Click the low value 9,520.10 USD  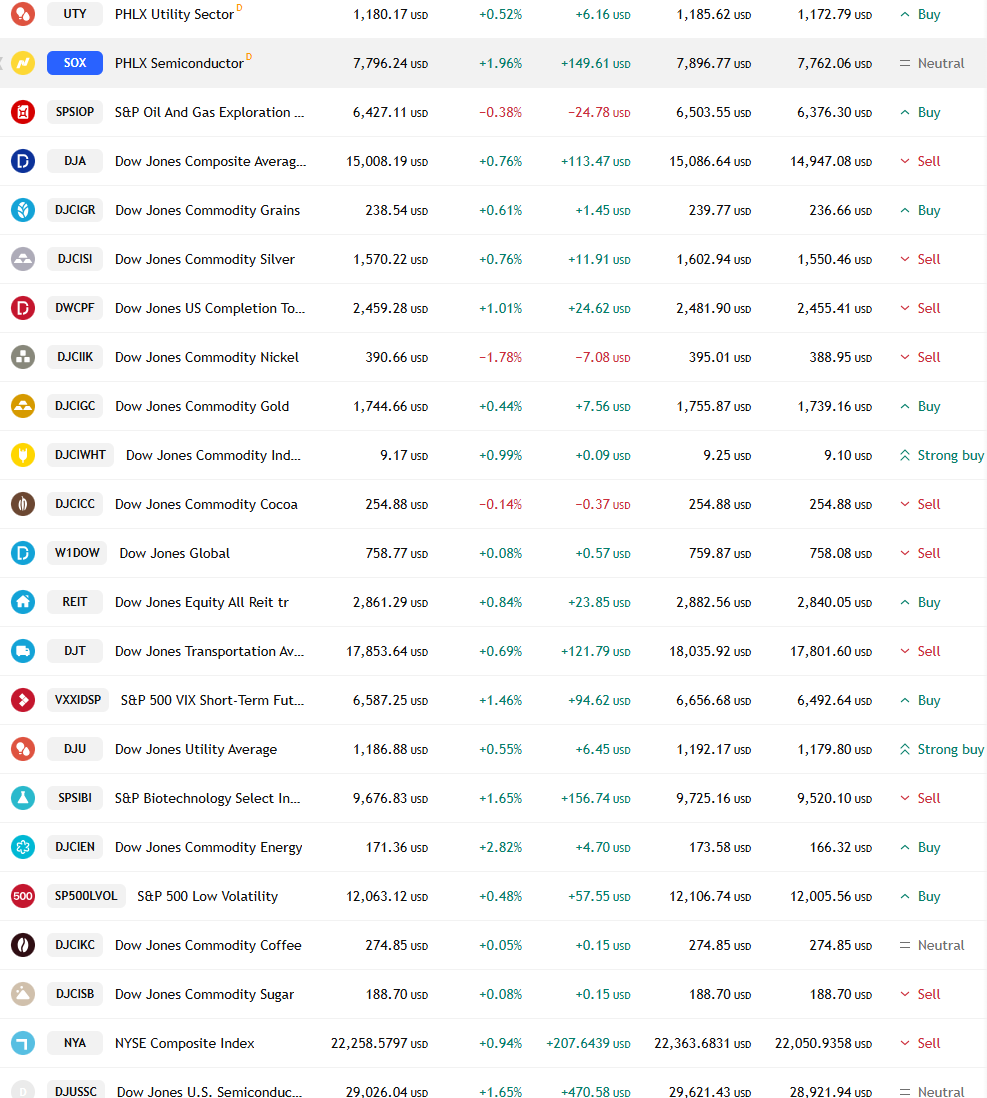coord(834,798)
